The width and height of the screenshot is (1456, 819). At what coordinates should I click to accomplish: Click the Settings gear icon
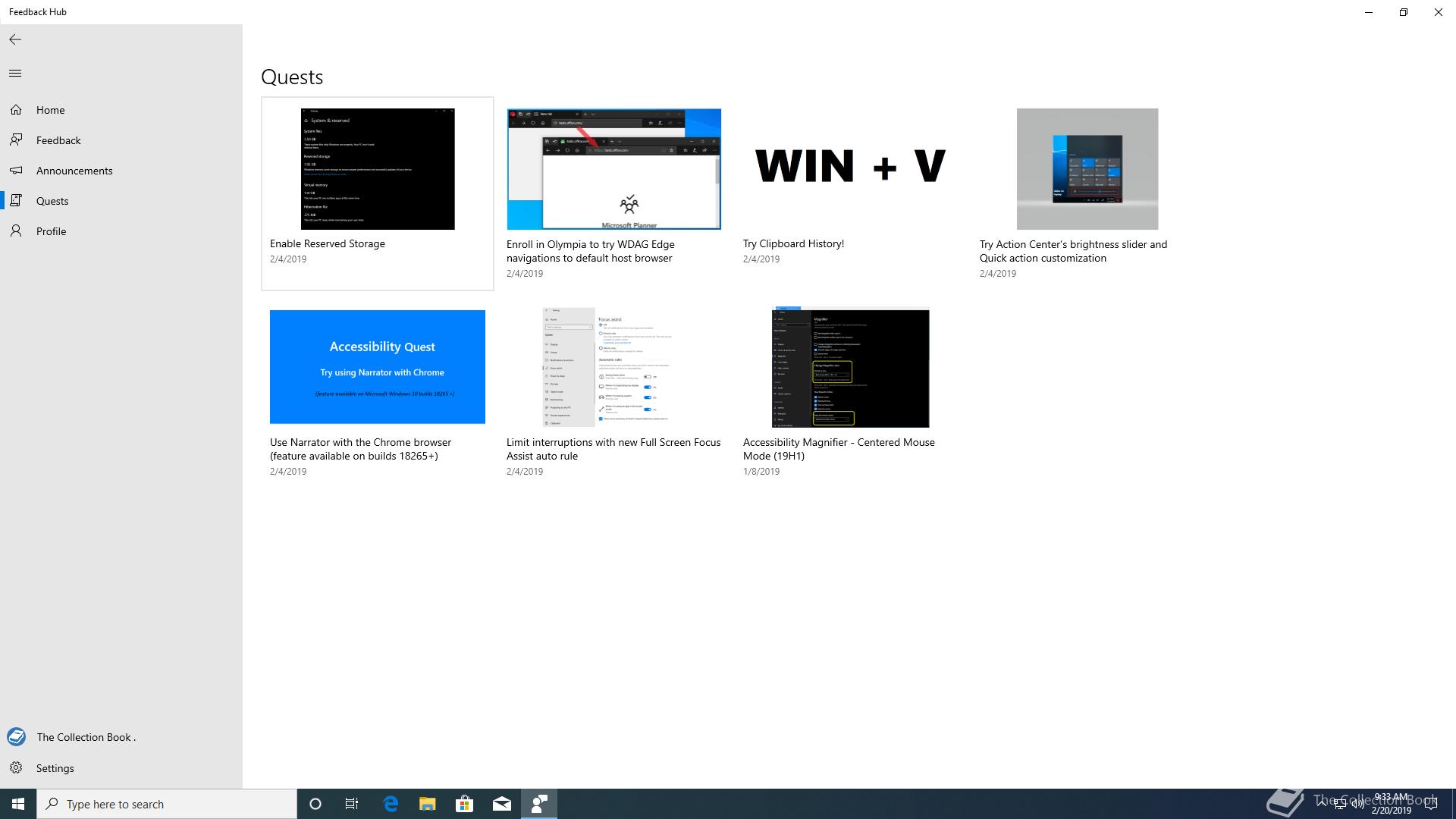[x=16, y=768]
